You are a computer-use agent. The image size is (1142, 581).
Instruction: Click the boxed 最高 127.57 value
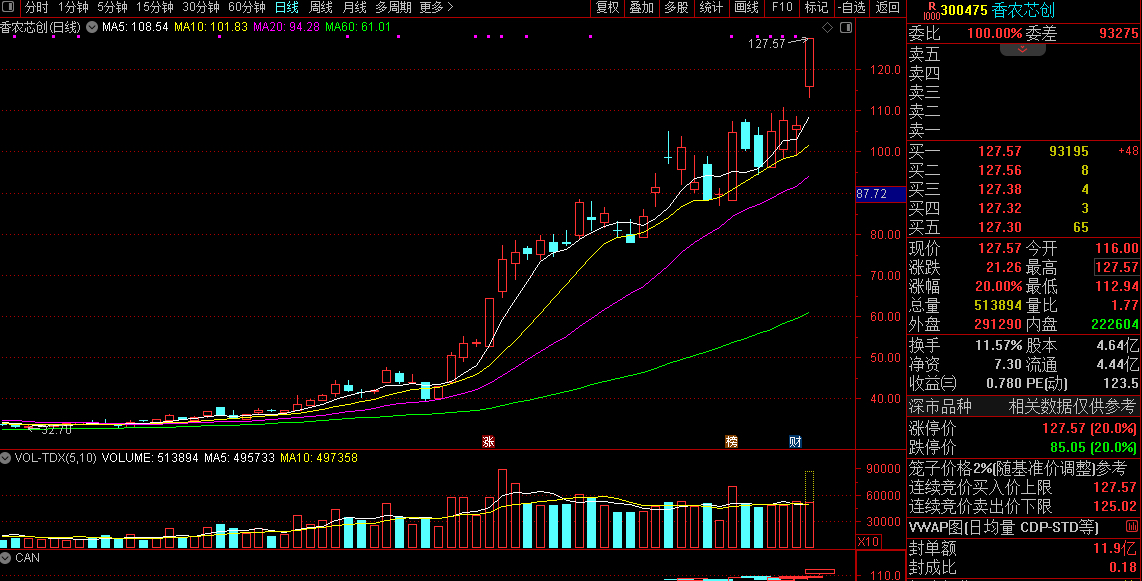[x=1117, y=267]
